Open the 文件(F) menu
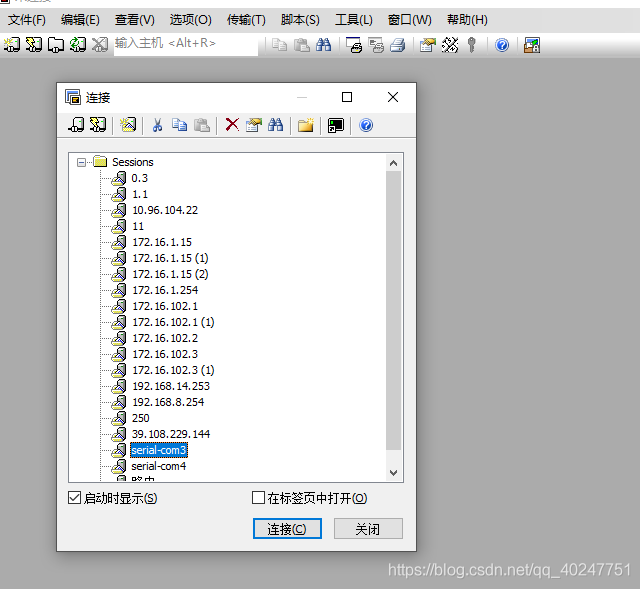This screenshot has width=640, height=589. click(x=27, y=20)
